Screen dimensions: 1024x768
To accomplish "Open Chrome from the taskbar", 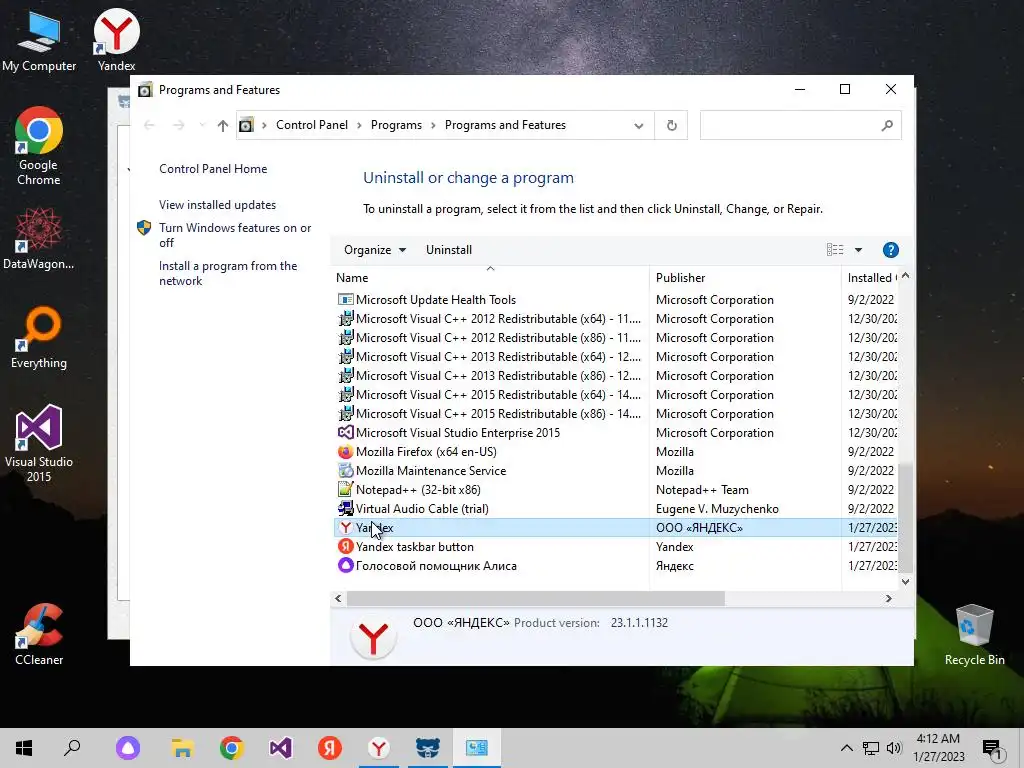I will click(232, 748).
